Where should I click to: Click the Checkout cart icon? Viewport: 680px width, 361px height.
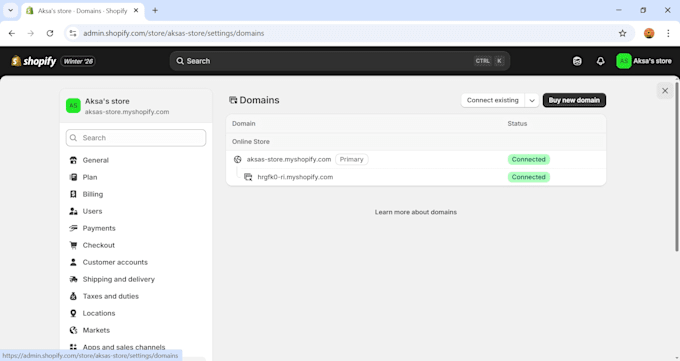click(73, 245)
